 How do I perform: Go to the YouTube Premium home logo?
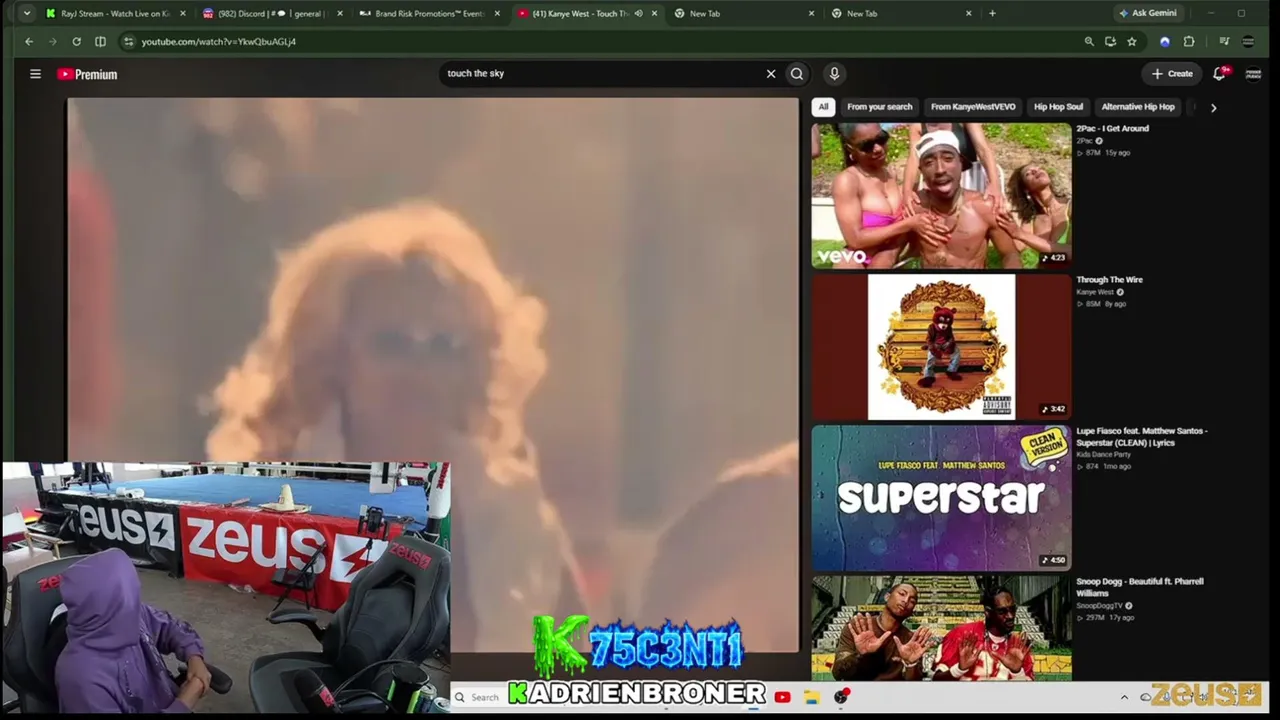tap(87, 74)
